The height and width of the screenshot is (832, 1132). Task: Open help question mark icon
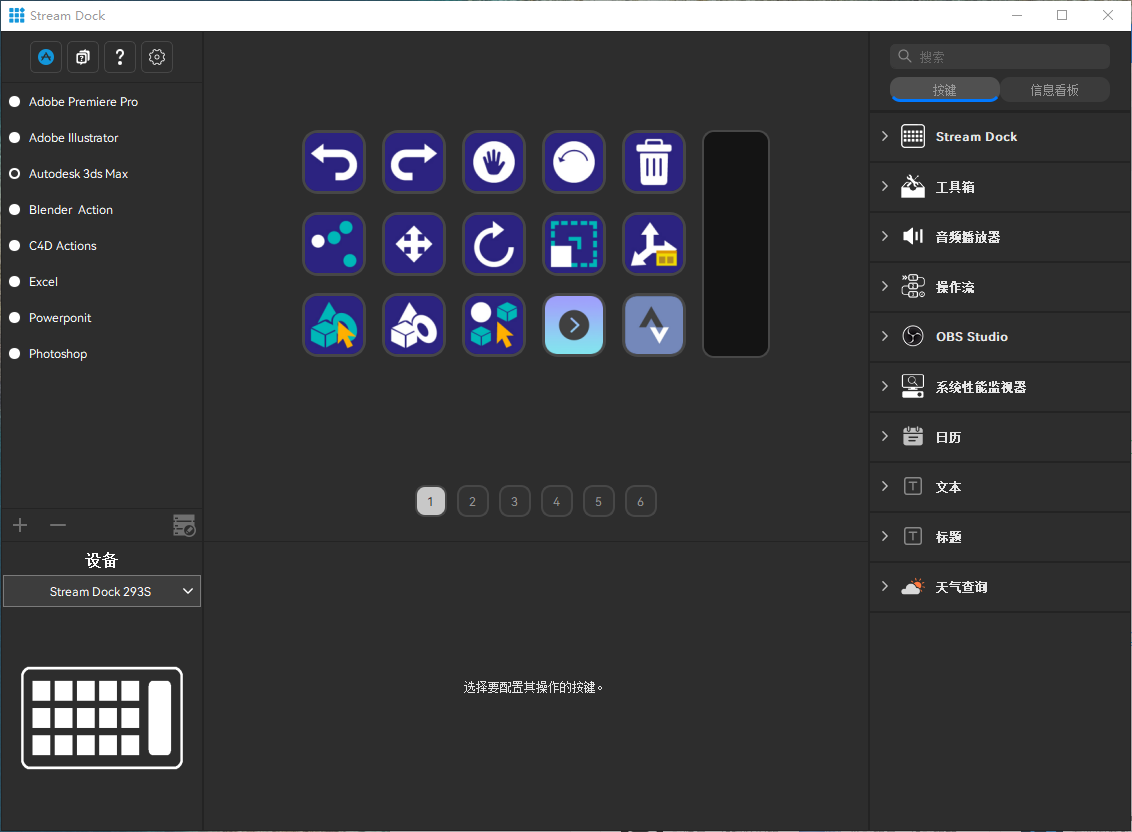click(120, 57)
